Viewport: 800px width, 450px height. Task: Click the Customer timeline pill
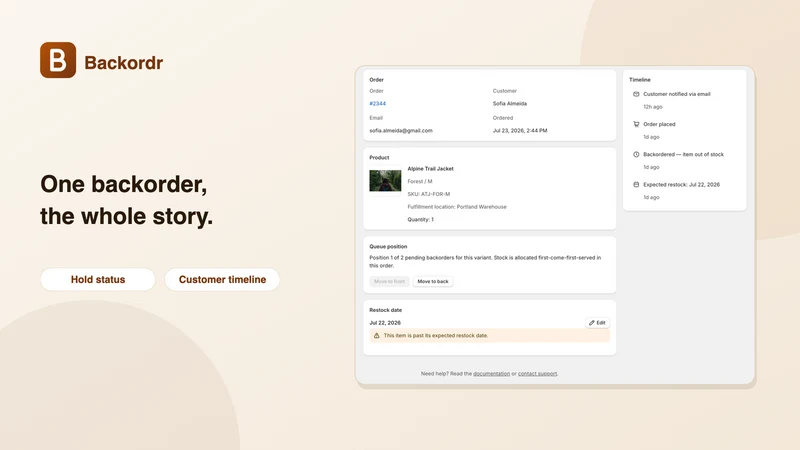click(222, 280)
